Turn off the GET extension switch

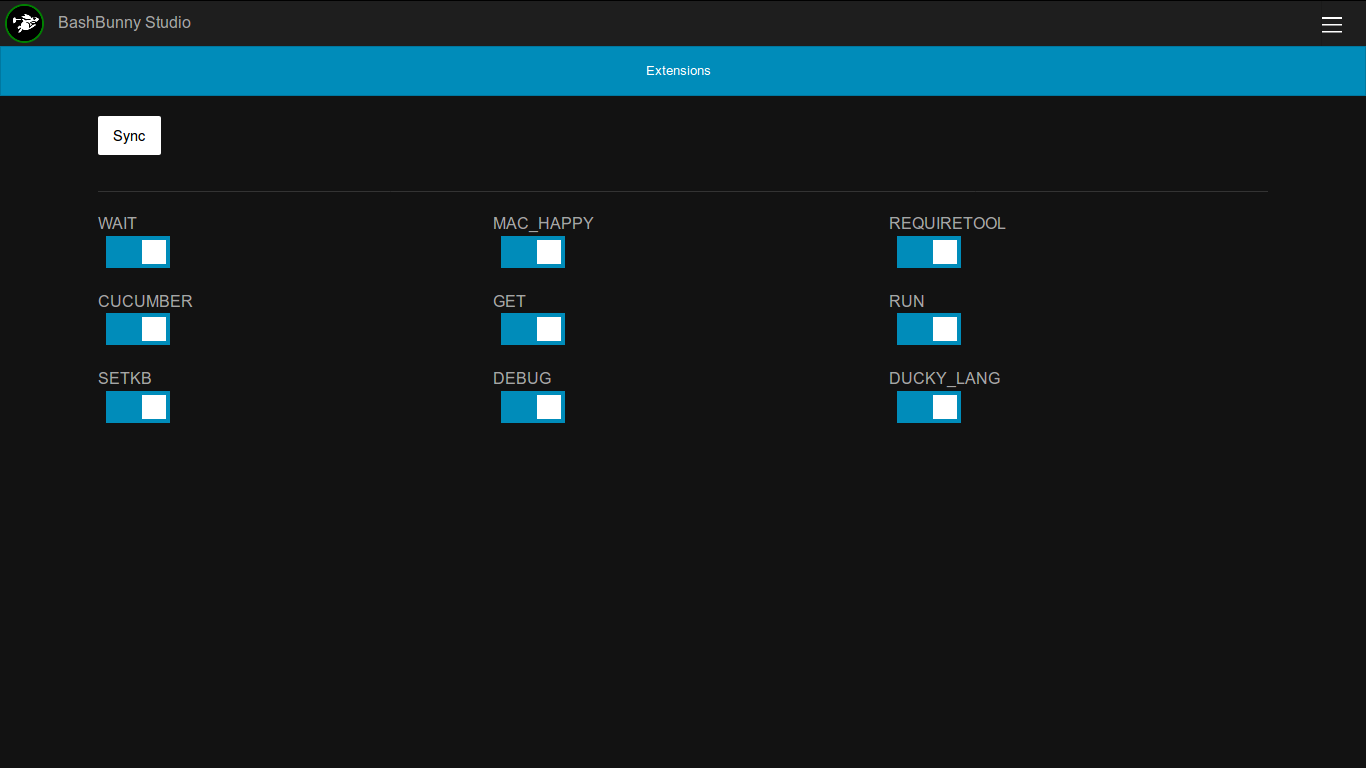pos(533,329)
